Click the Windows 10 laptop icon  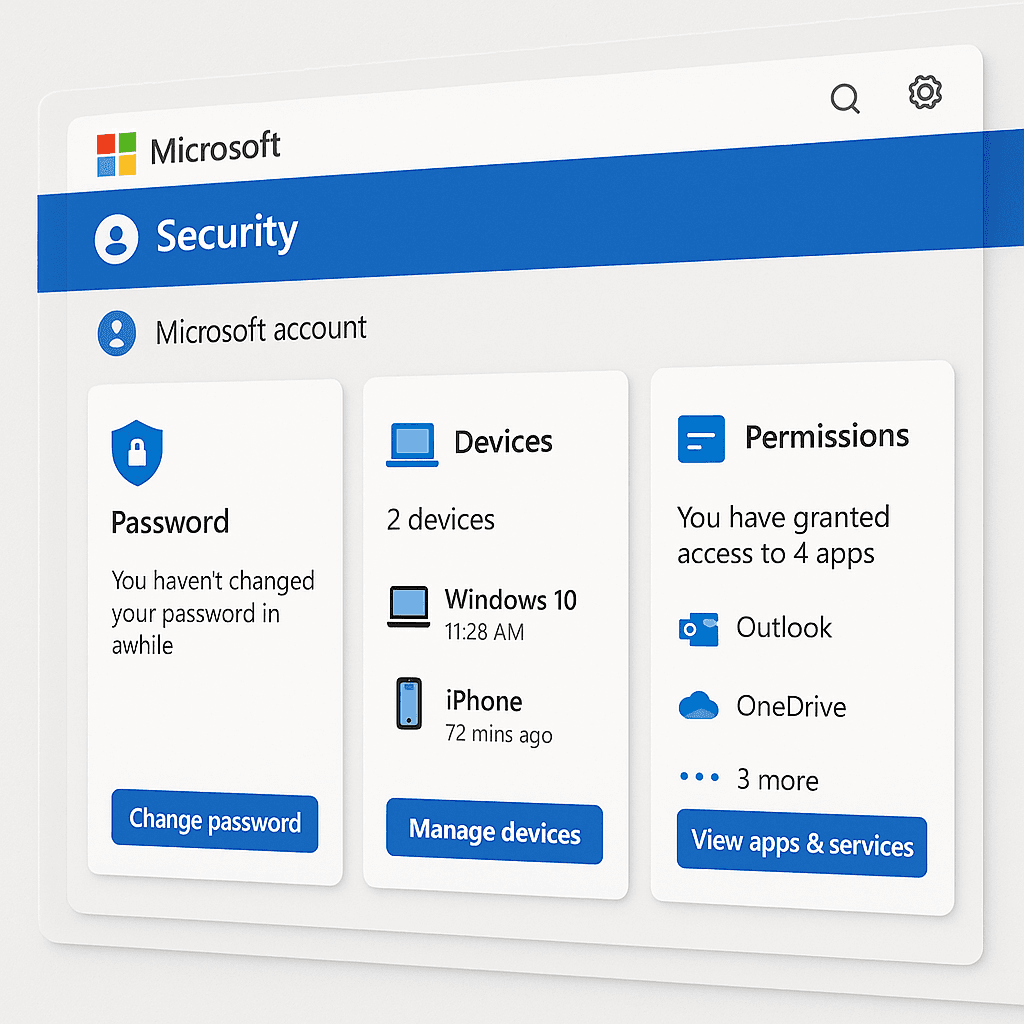coord(409,607)
